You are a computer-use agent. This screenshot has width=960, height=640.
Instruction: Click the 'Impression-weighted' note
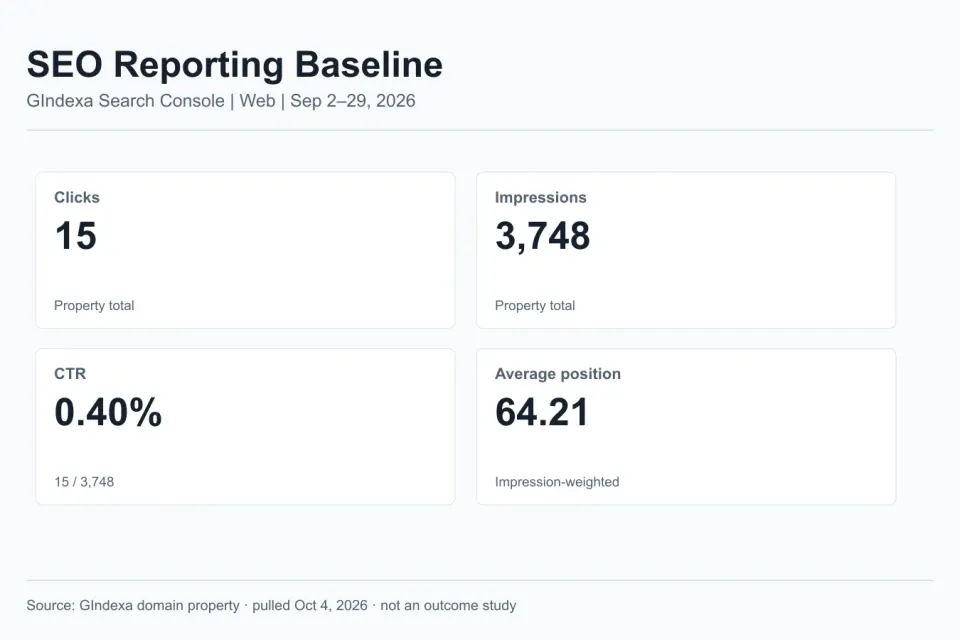(x=557, y=482)
